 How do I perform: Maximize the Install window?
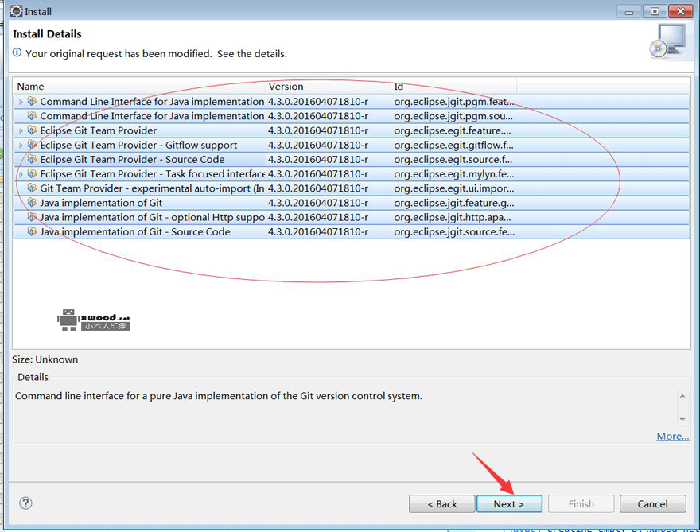(x=654, y=11)
